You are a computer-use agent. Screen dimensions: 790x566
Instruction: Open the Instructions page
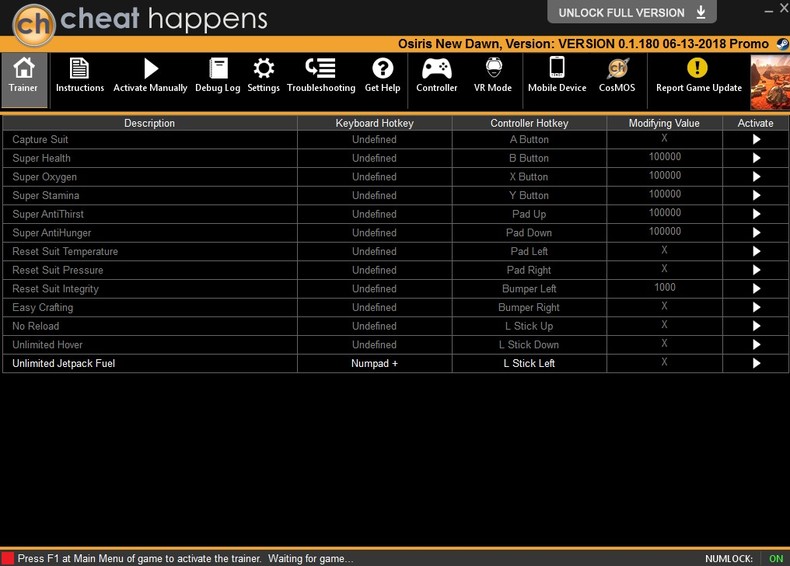point(80,76)
